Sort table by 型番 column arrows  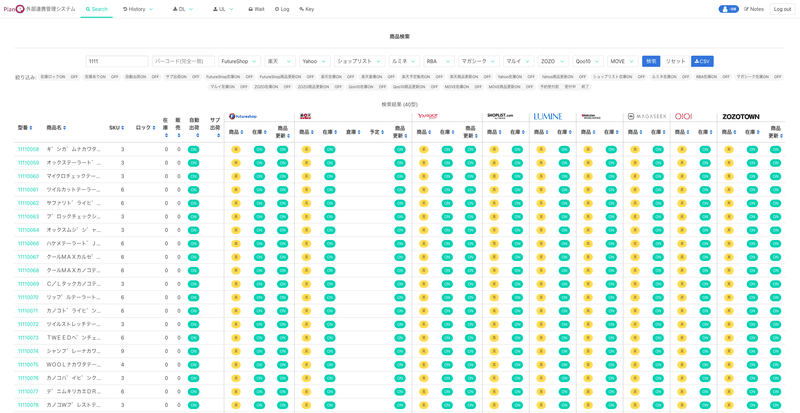(x=31, y=127)
